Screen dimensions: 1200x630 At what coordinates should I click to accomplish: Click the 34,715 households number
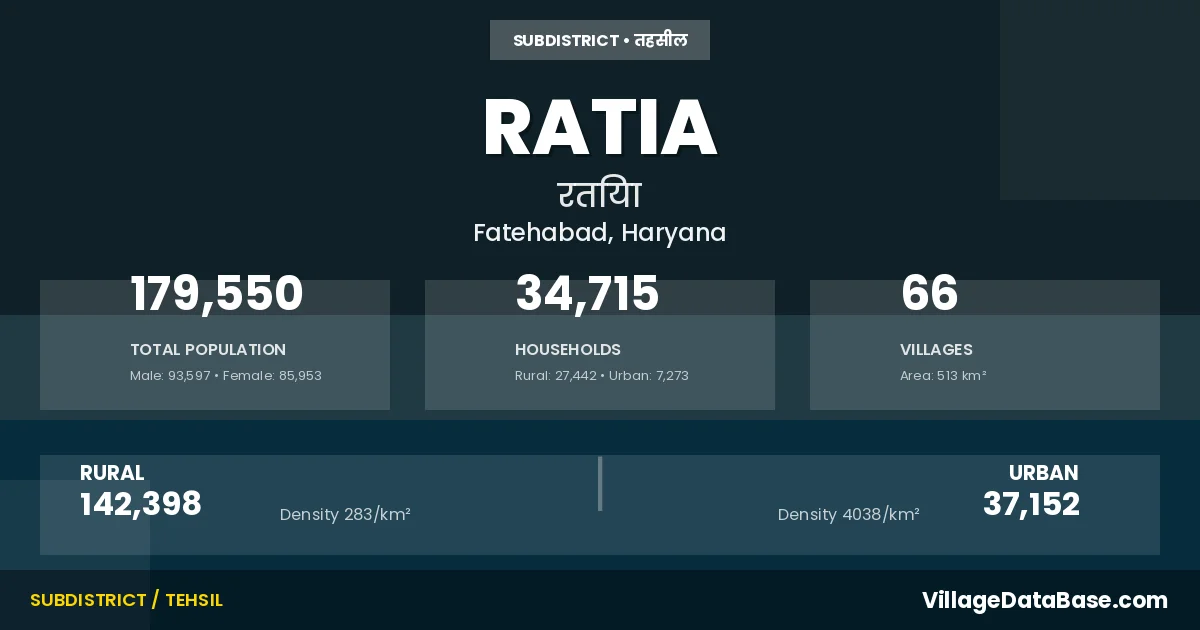click(x=587, y=294)
